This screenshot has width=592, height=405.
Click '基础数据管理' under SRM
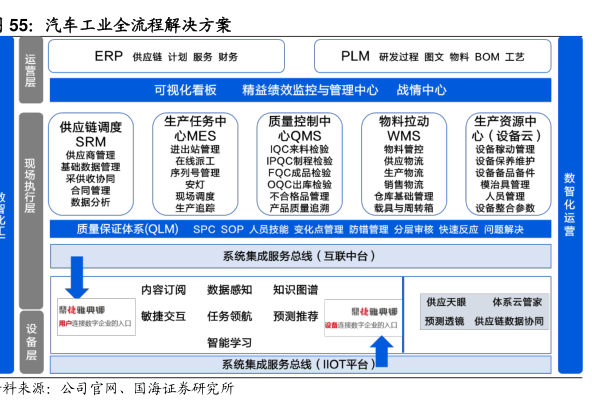click(x=91, y=167)
